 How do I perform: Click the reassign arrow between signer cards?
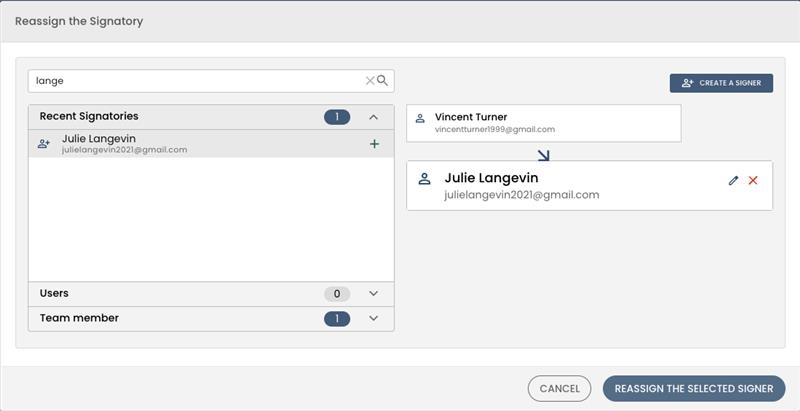coord(543,156)
